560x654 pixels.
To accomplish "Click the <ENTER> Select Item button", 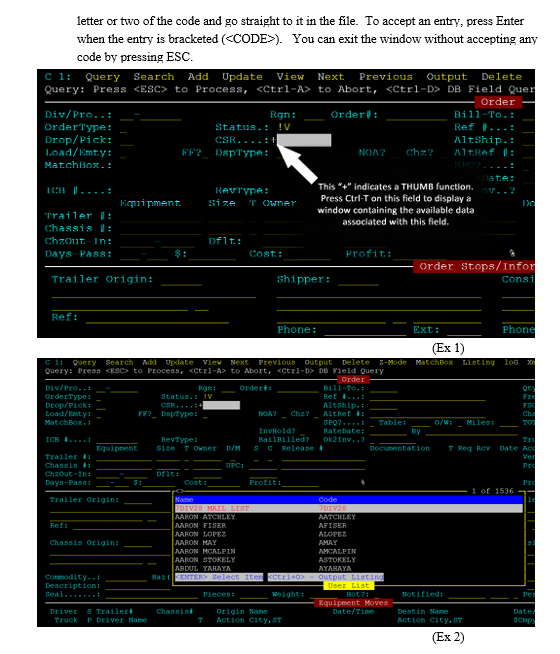I will (x=219, y=577).
